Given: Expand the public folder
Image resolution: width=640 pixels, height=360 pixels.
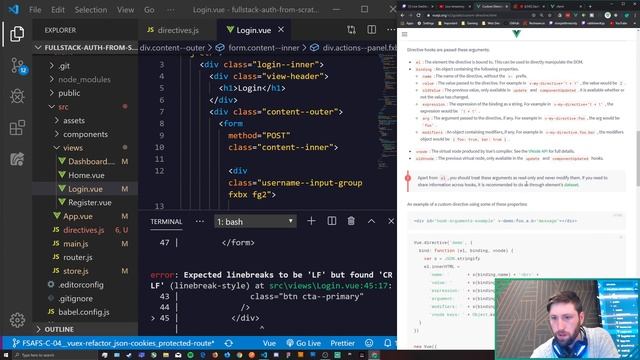Looking at the screenshot, I should (x=69, y=93).
